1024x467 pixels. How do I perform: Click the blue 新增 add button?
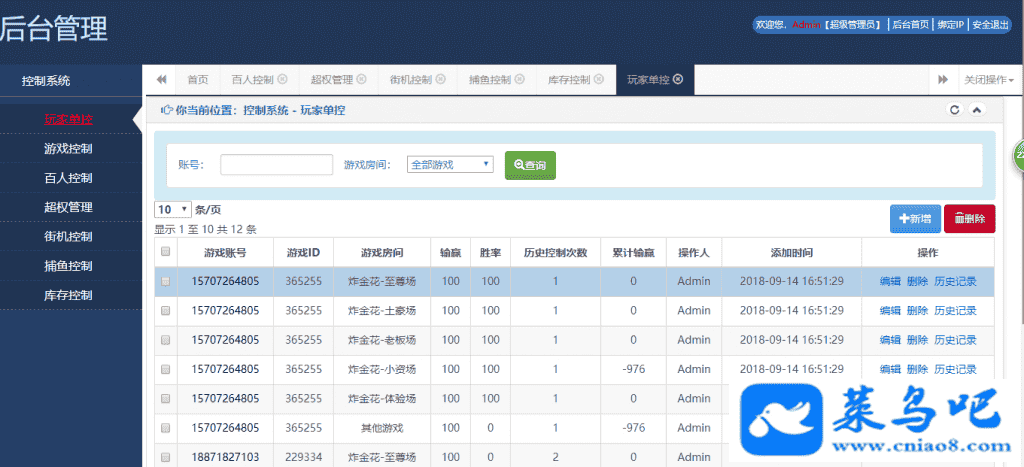tap(914, 218)
